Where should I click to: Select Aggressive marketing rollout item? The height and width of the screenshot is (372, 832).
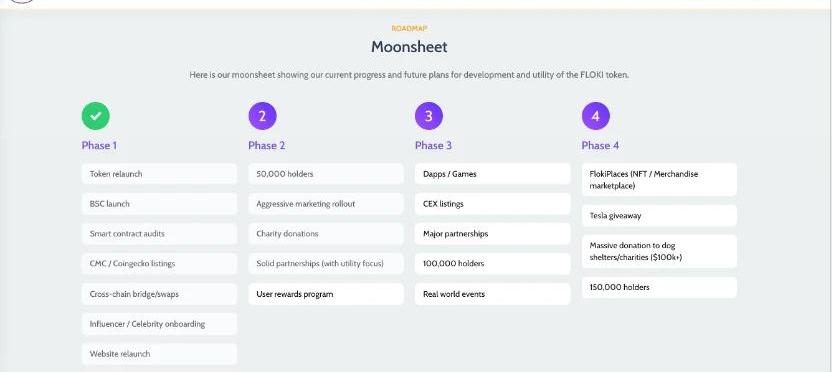326,204
